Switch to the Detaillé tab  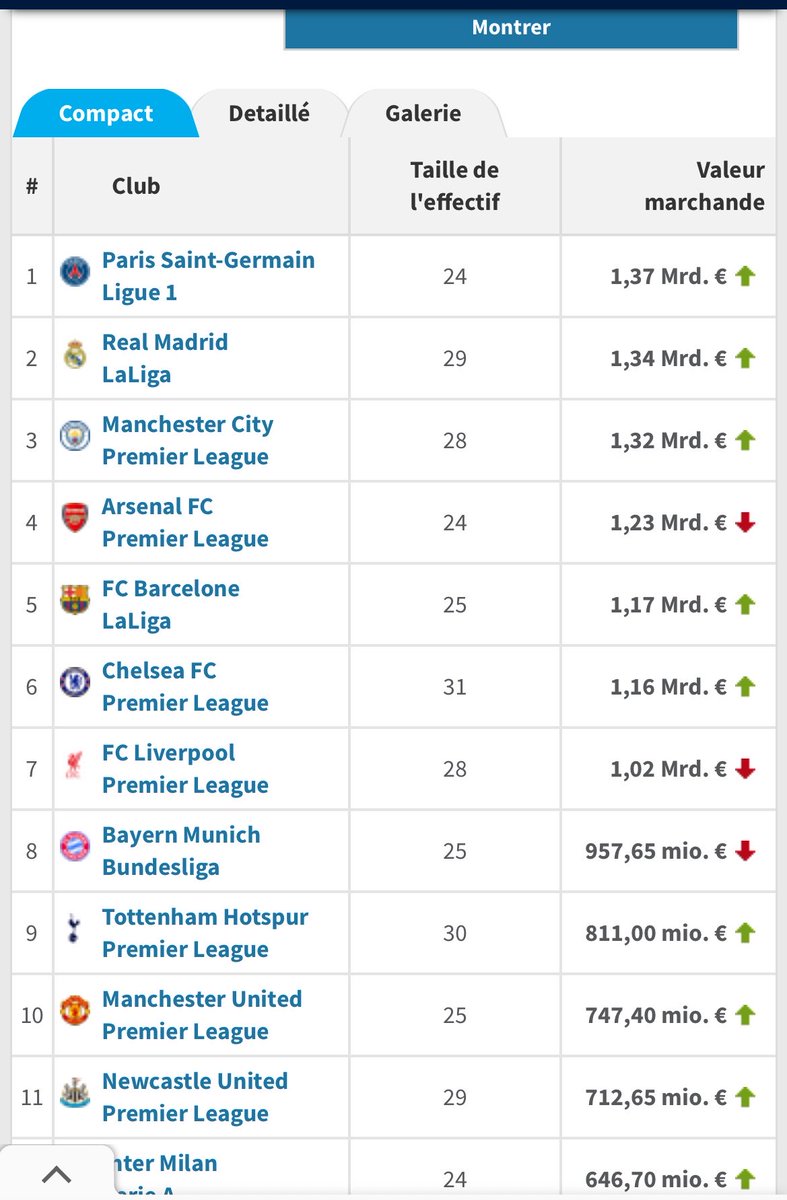click(269, 113)
